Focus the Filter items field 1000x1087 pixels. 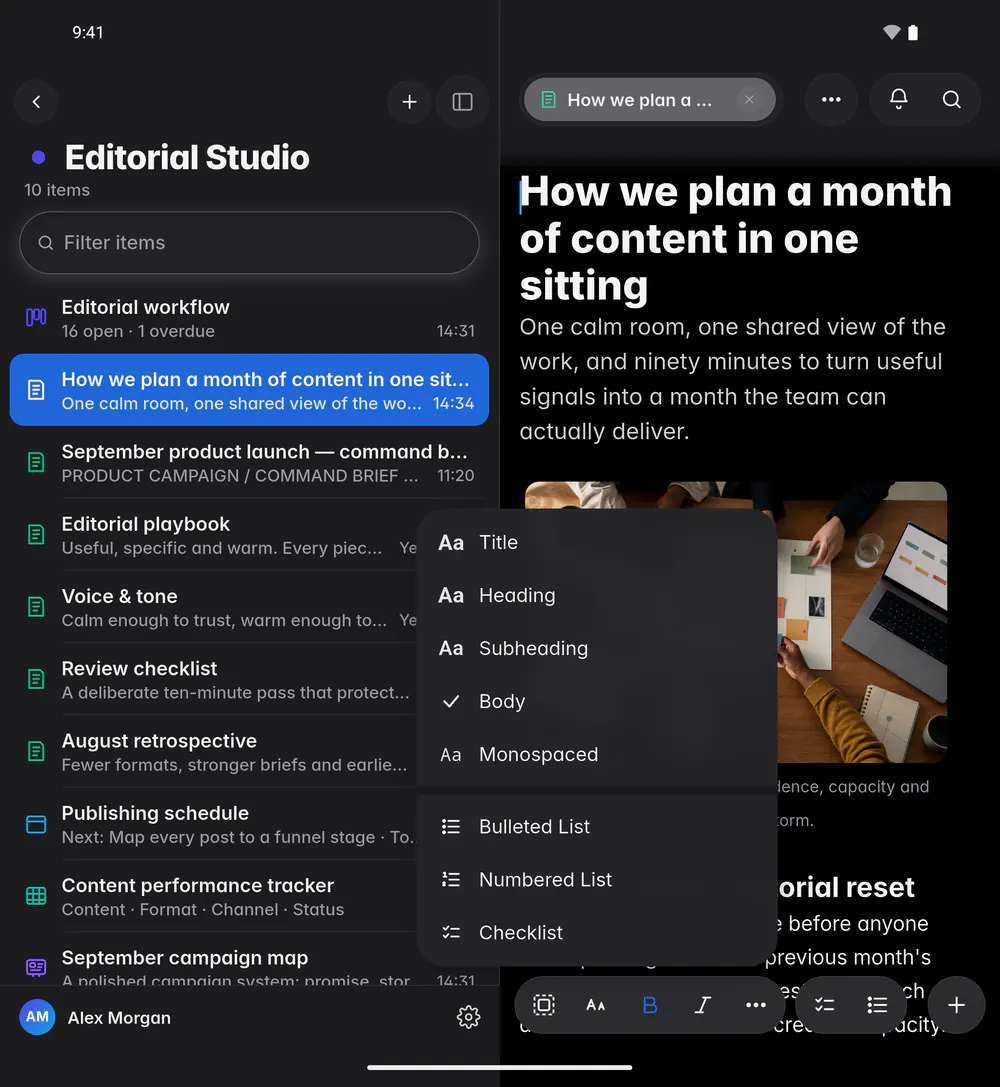pos(249,243)
